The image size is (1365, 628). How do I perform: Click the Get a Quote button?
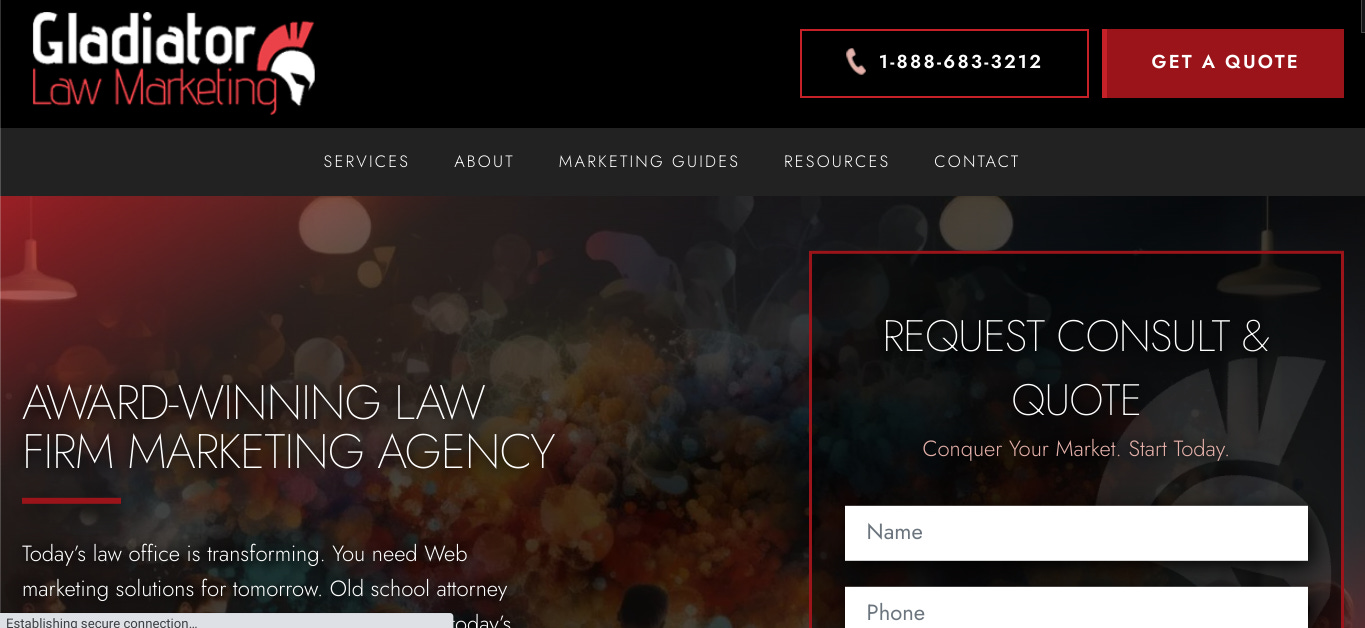coord(1223,63)
